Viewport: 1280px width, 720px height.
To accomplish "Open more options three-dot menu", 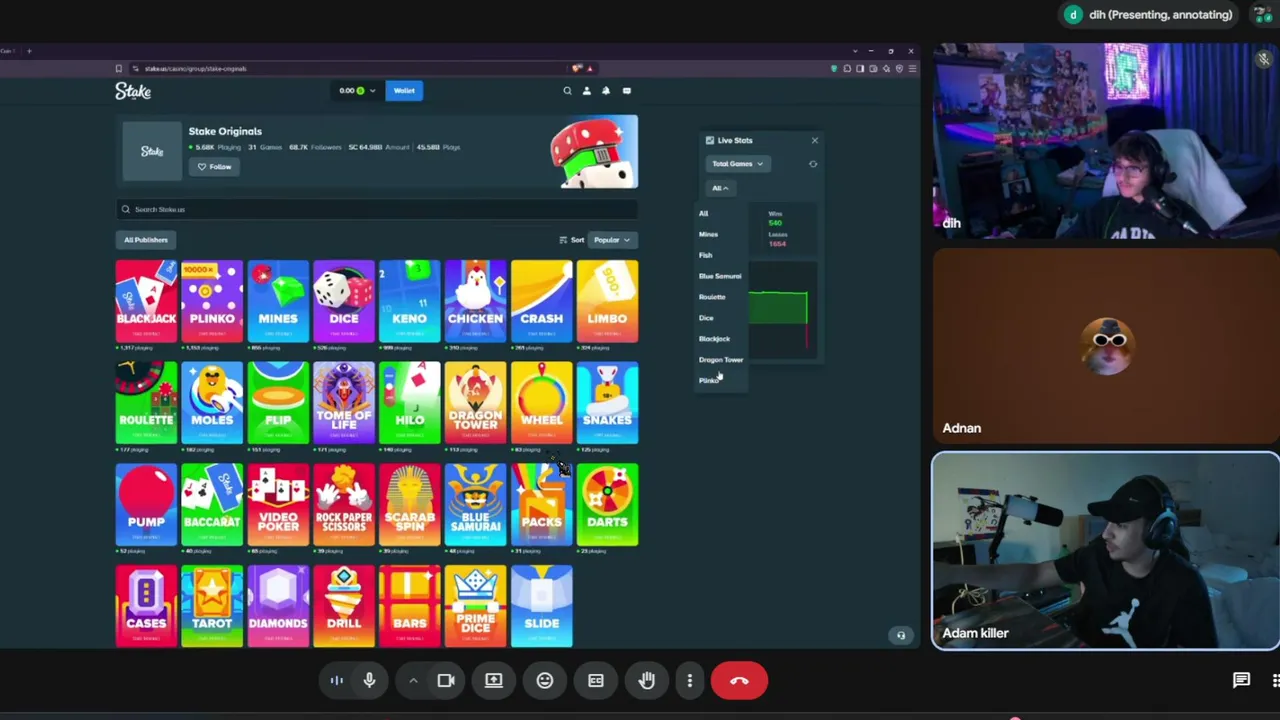I will pos(690,681).
